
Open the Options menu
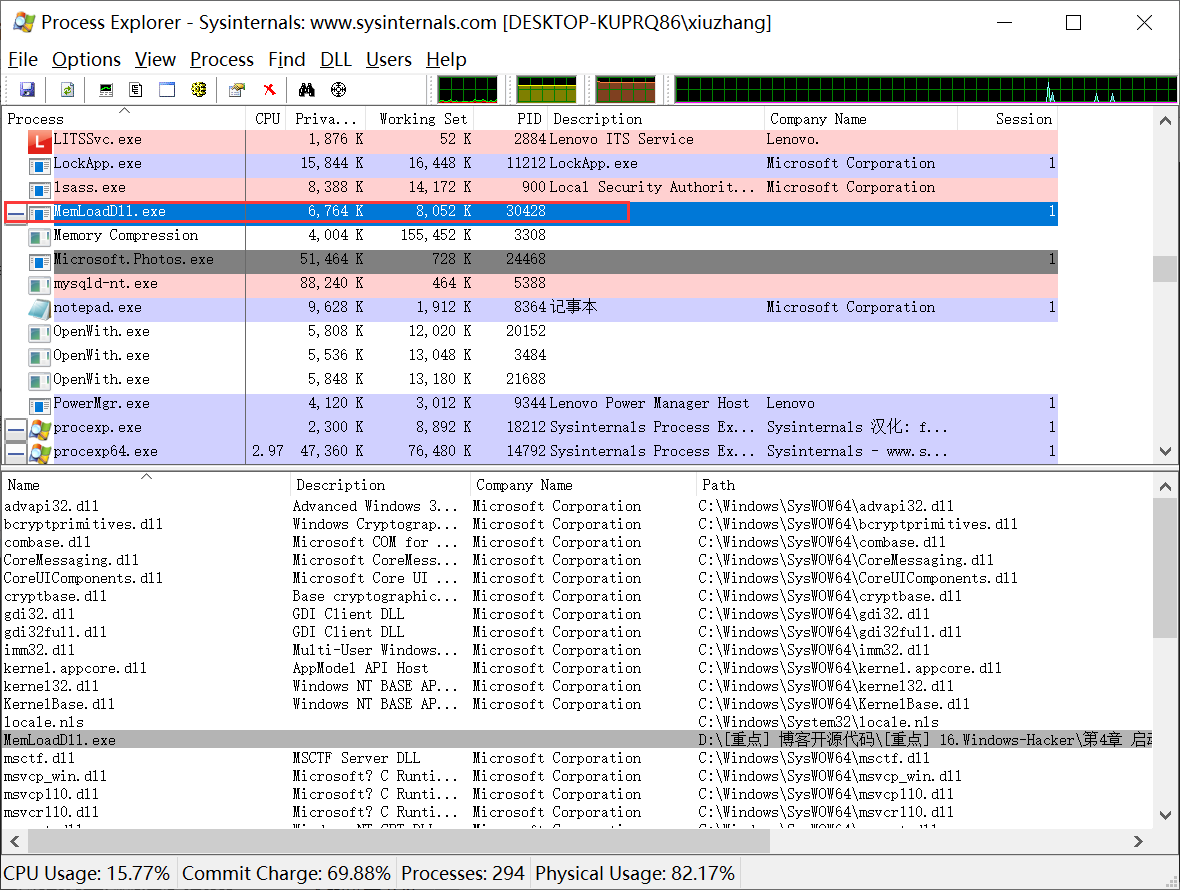[87, 59]
